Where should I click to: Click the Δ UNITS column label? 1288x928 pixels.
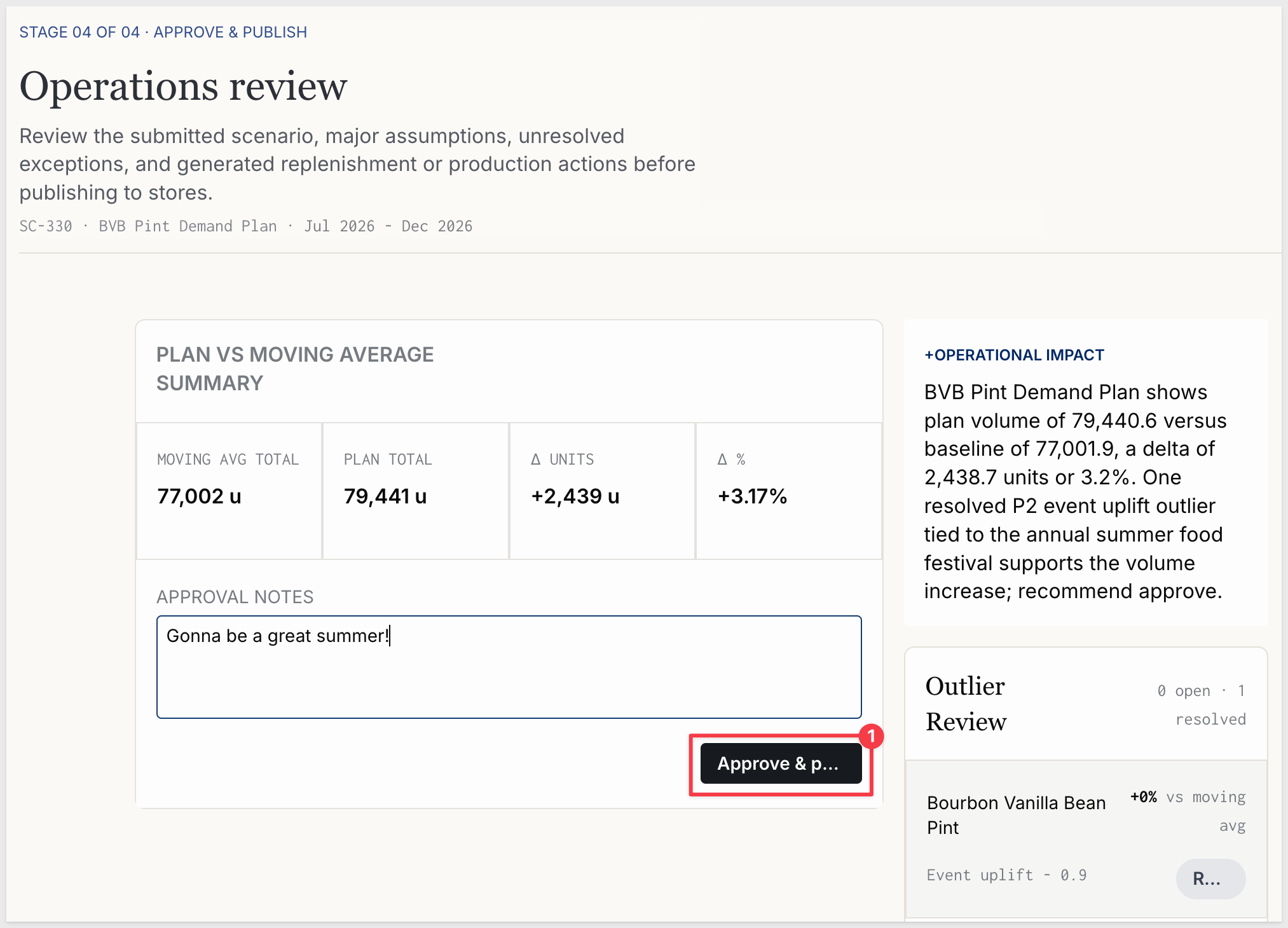(563, 460)
